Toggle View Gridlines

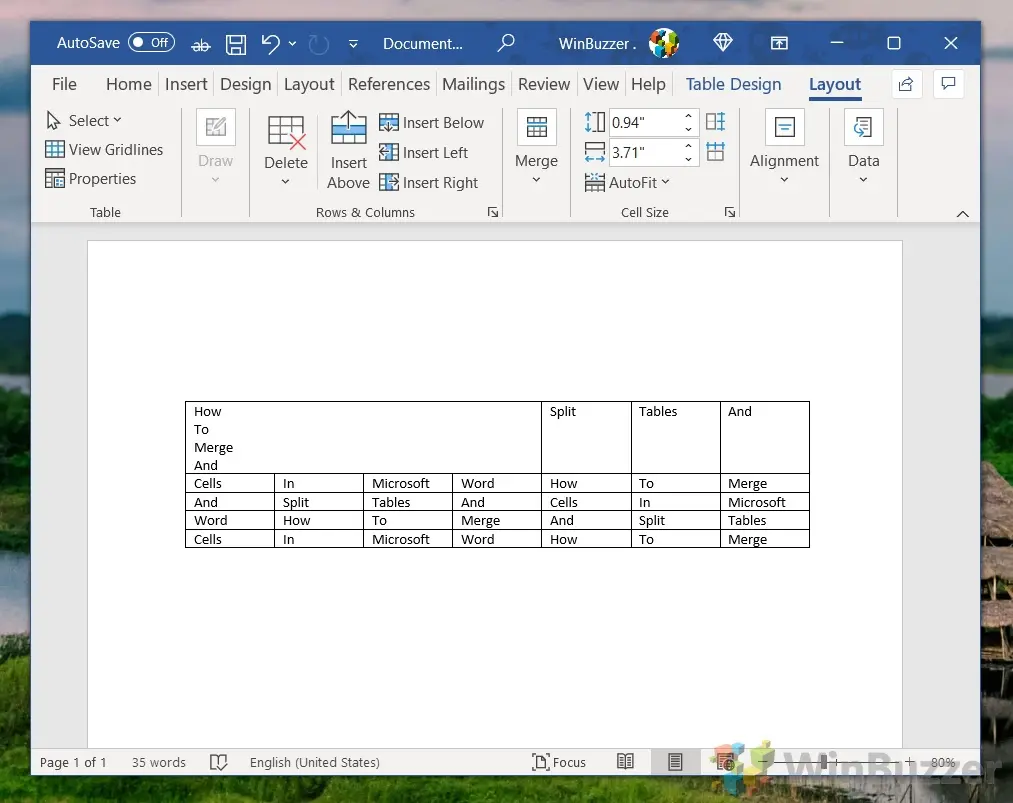[104, 149]
